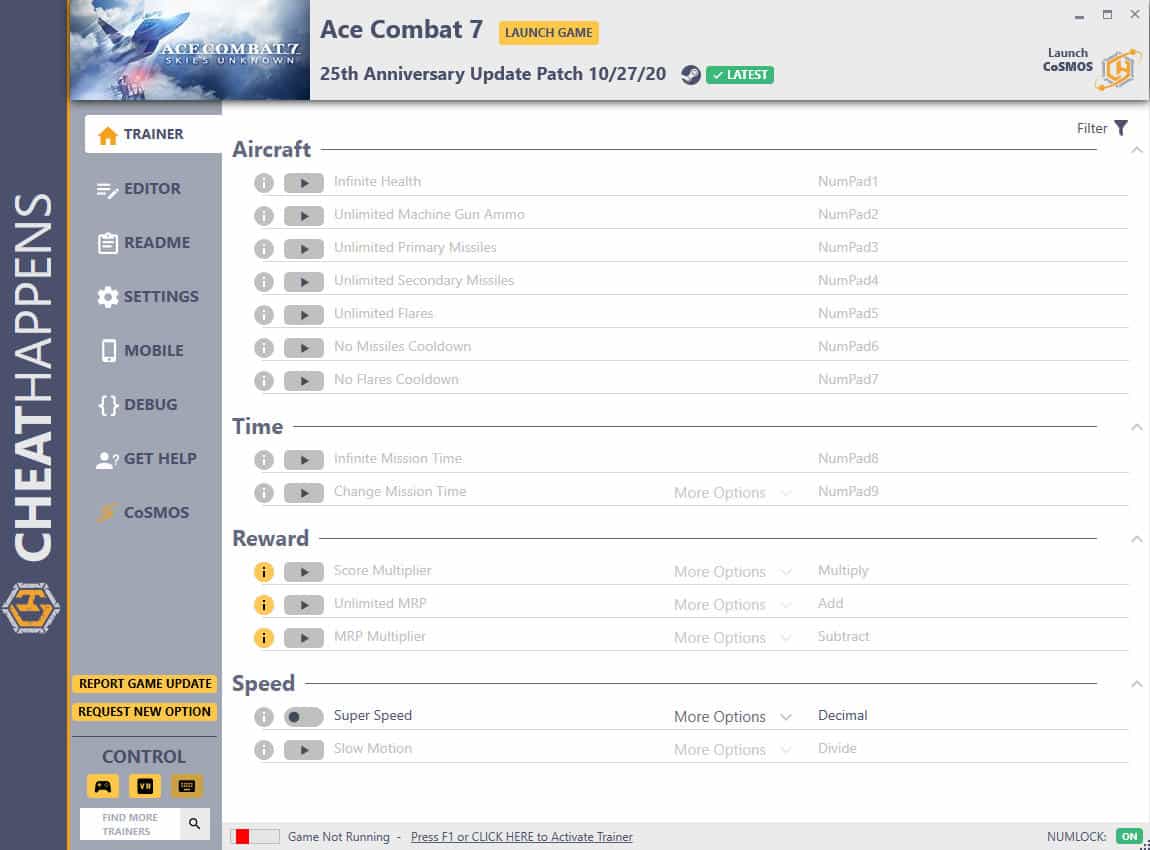Expand More Options for Super Speed
Image resolution: width=1150 pixels, height=850 pixels.
click(x=733, y=717)
